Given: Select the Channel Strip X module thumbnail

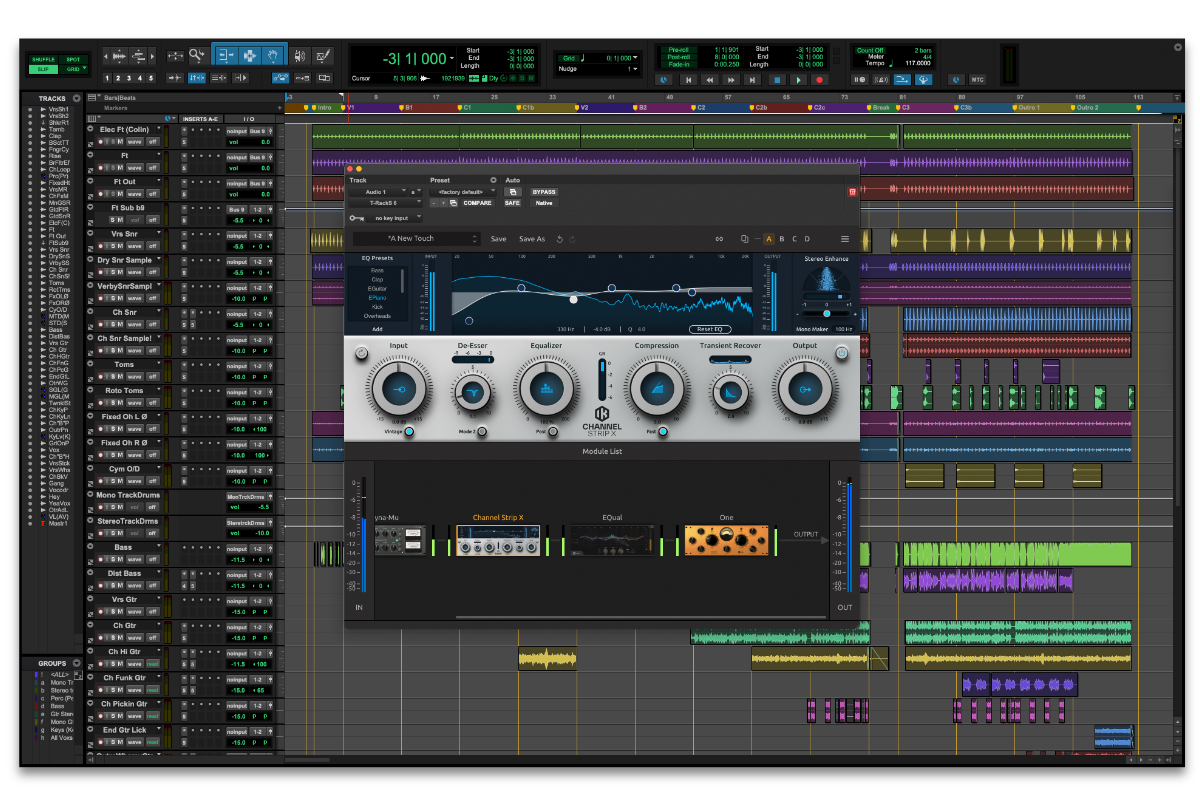Looking at the screenshot, I should coord(498,541).
